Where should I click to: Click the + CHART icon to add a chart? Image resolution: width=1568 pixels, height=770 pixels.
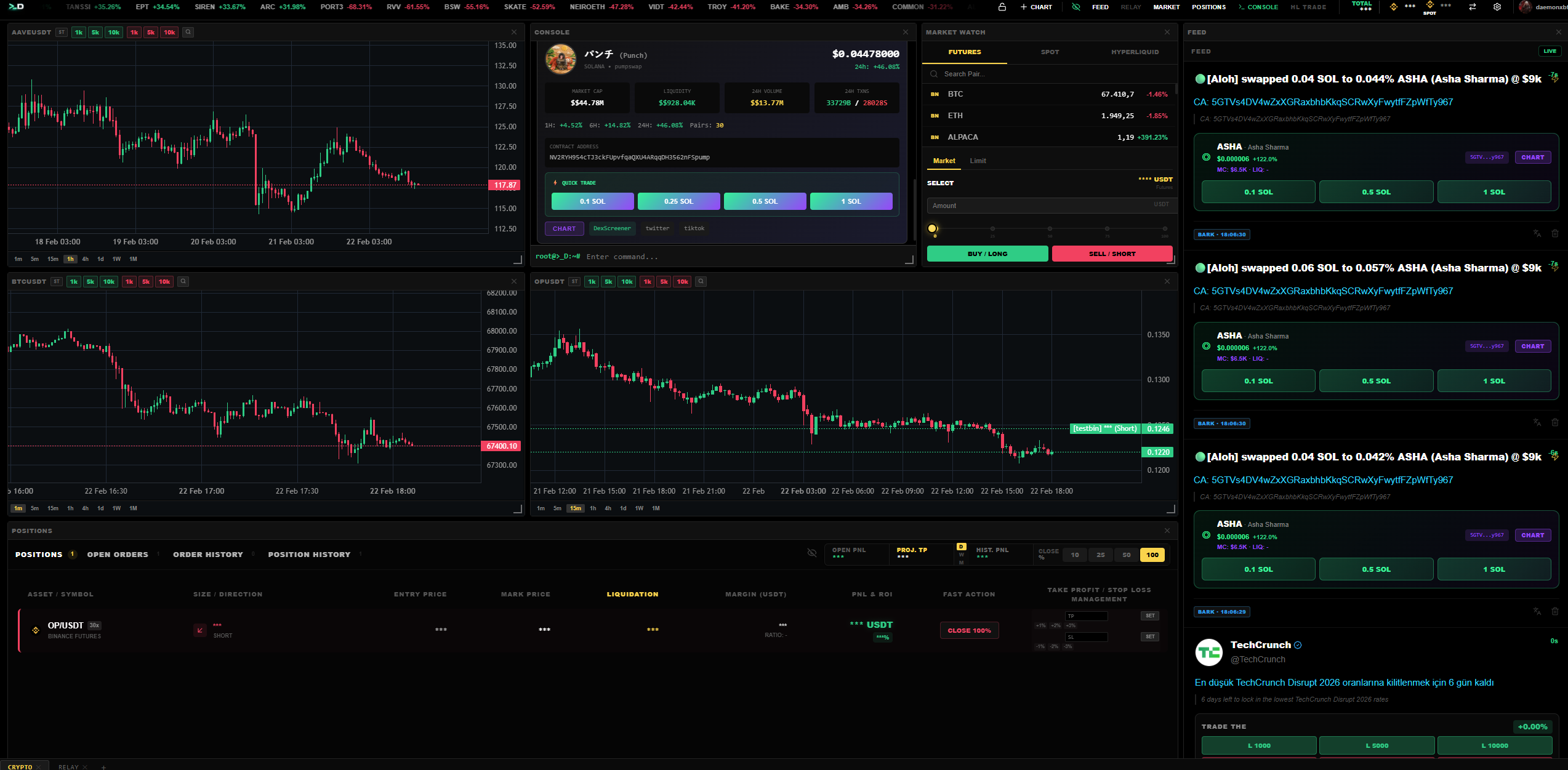(1036, 7)
